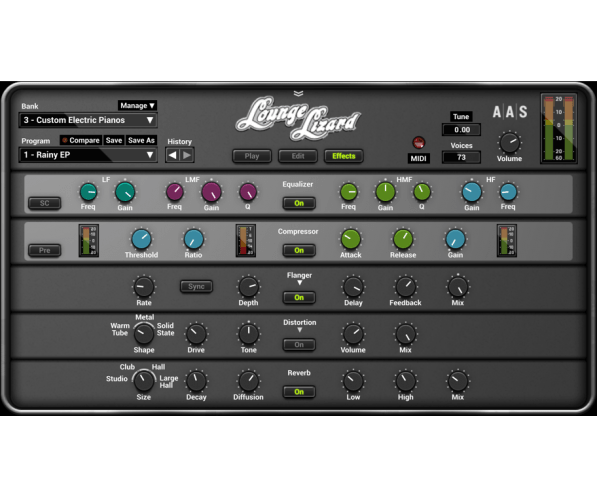Click the Distortion Drive knob
This screenshot has height=497, width=597.
[196, 334]
